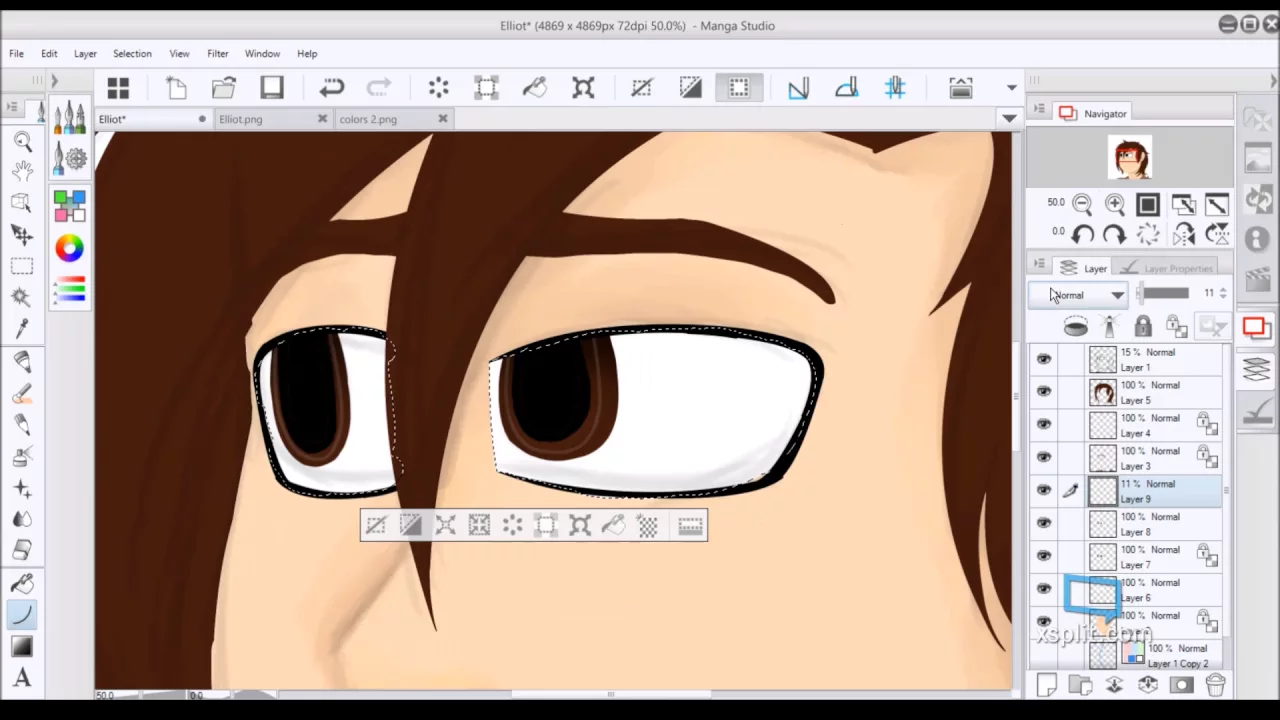The image size is (1280, 720).
Task: Open the Tool Property pen-gear palette
Action: pos(69,157)
